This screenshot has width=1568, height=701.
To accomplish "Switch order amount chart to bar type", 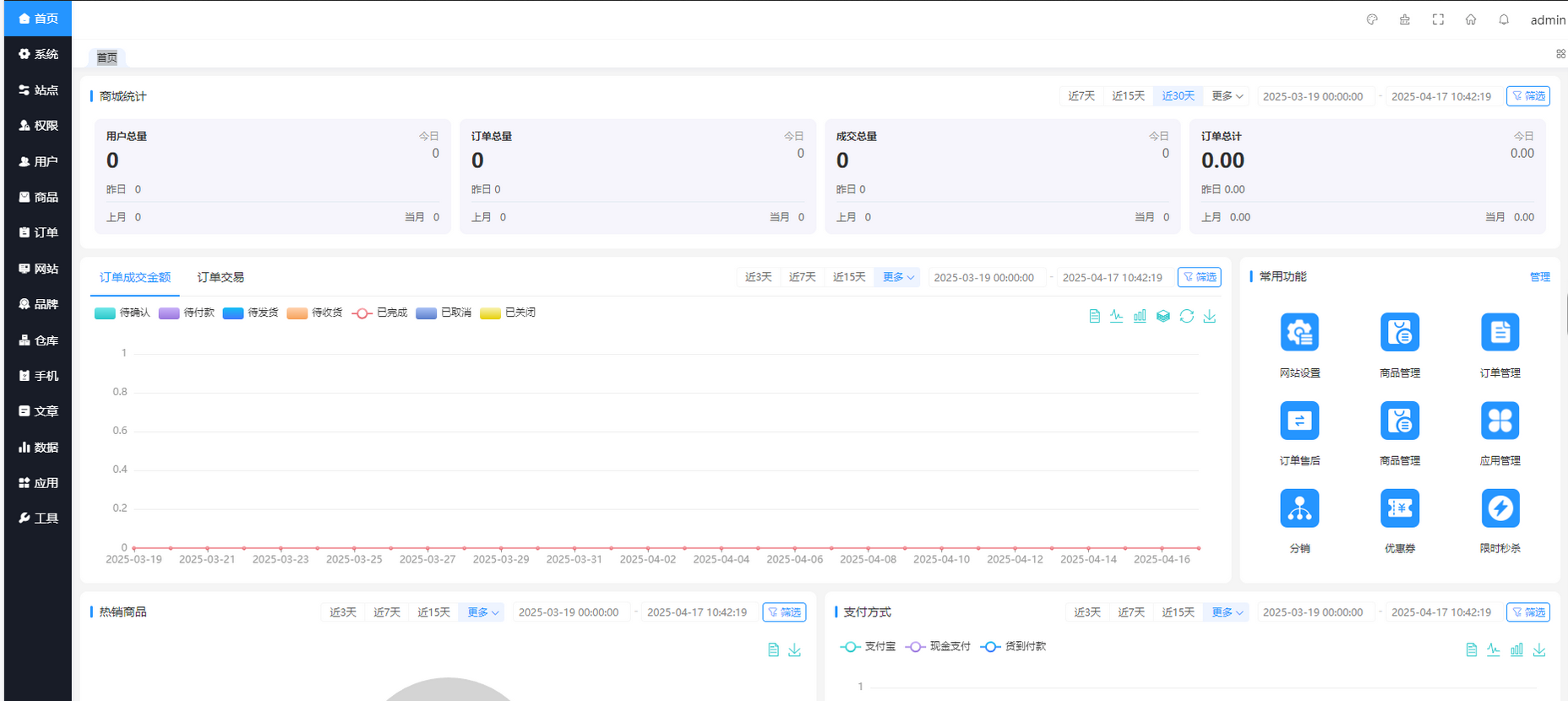I will (x=1140, y=316).
